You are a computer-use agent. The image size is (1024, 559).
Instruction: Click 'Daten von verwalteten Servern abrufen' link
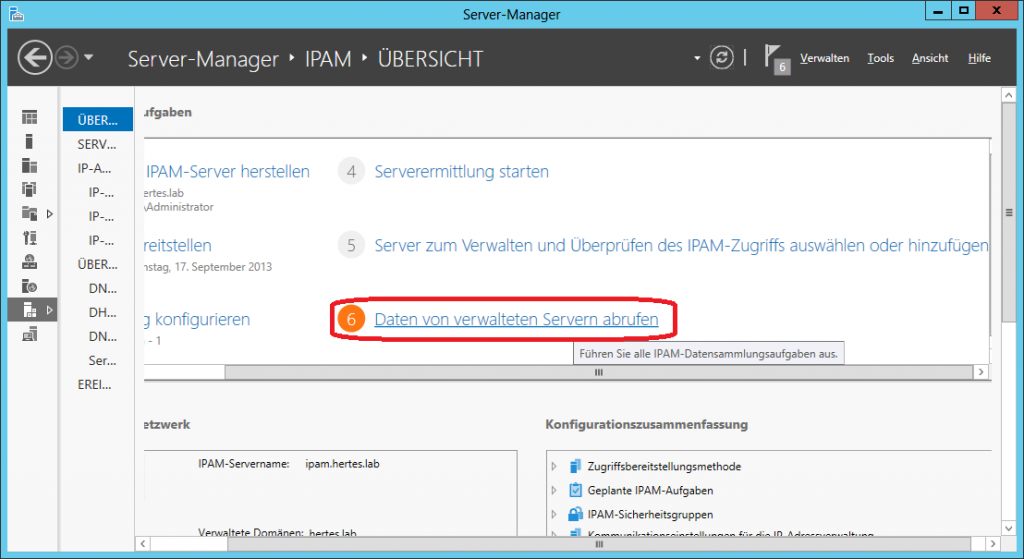(516, 320)
